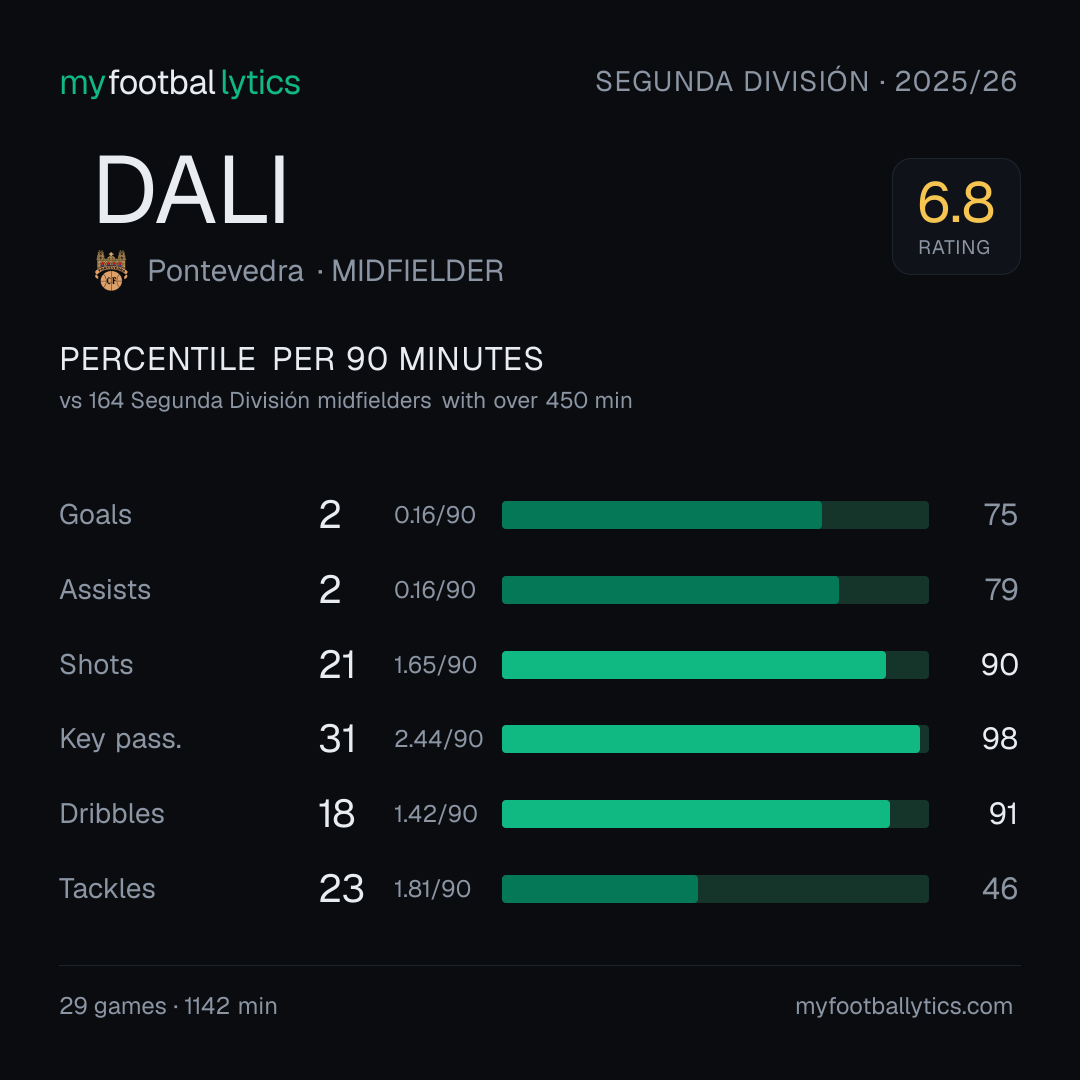
Task: Open the myfootballytics logo
Action: (180, 83)
